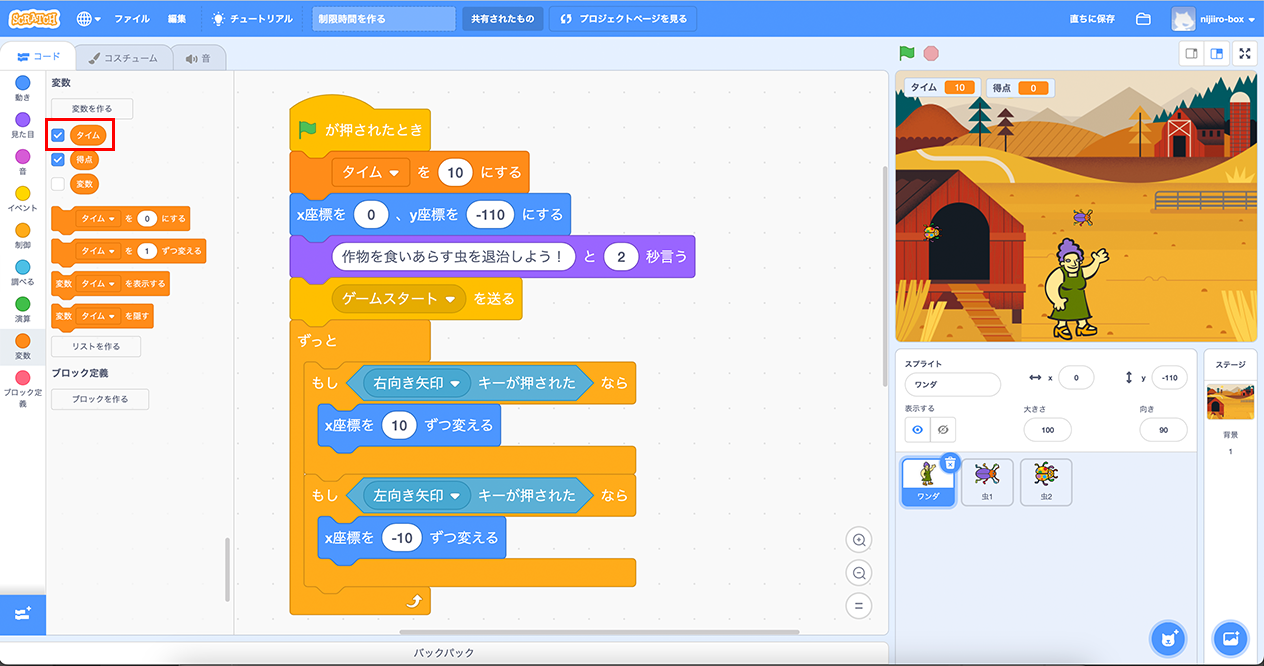Click the 変数を作る button
Screen dimensions: 1264x666
[92, 109]
